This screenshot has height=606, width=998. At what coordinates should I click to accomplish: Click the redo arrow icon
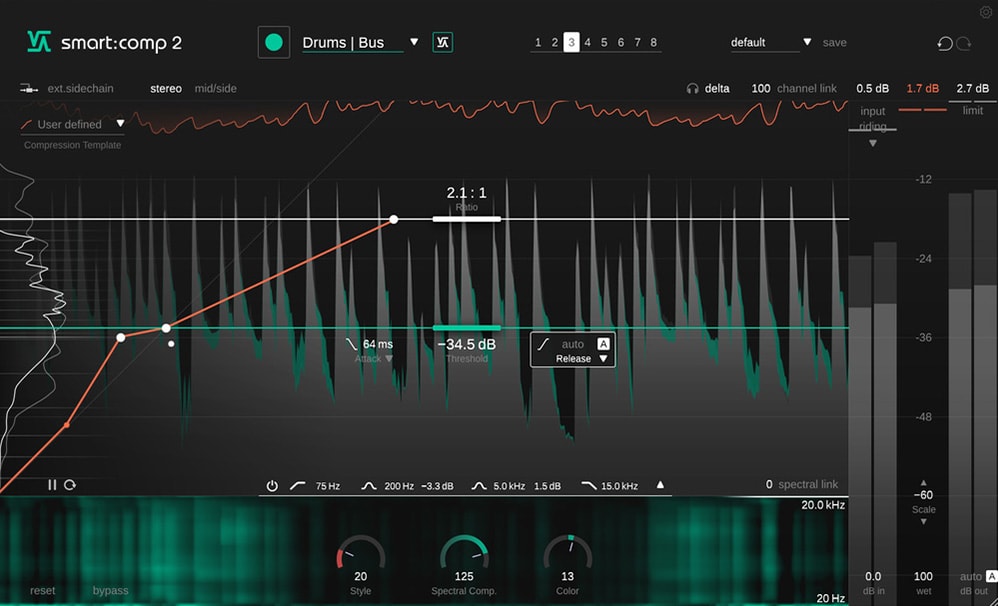964,43
